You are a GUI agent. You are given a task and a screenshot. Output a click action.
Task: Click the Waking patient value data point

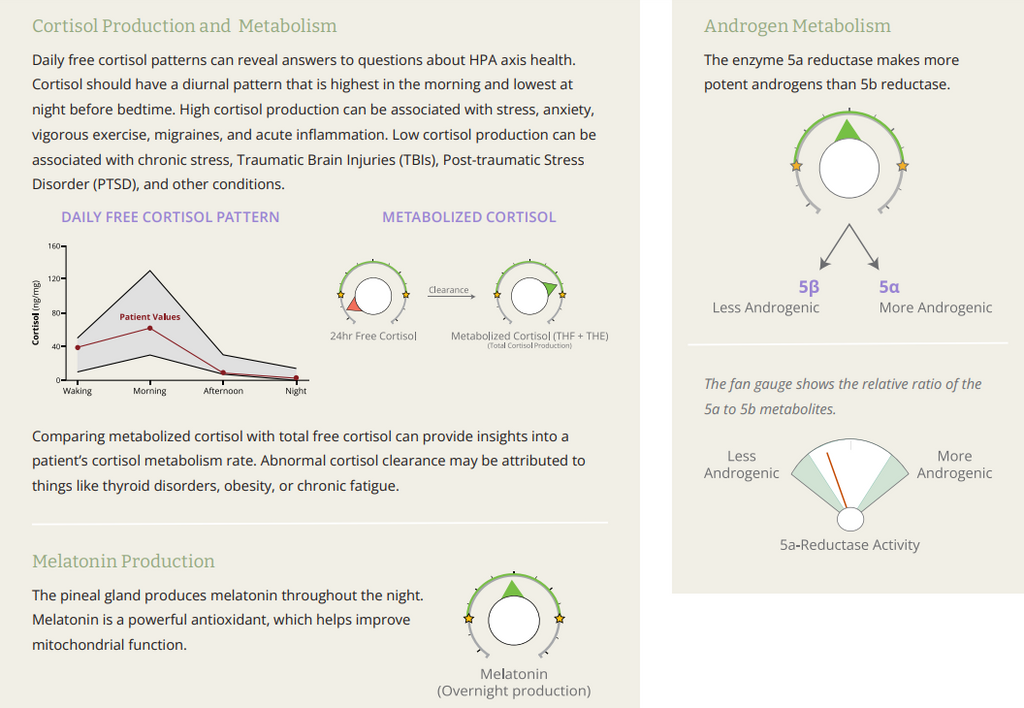tap(77, 347)
